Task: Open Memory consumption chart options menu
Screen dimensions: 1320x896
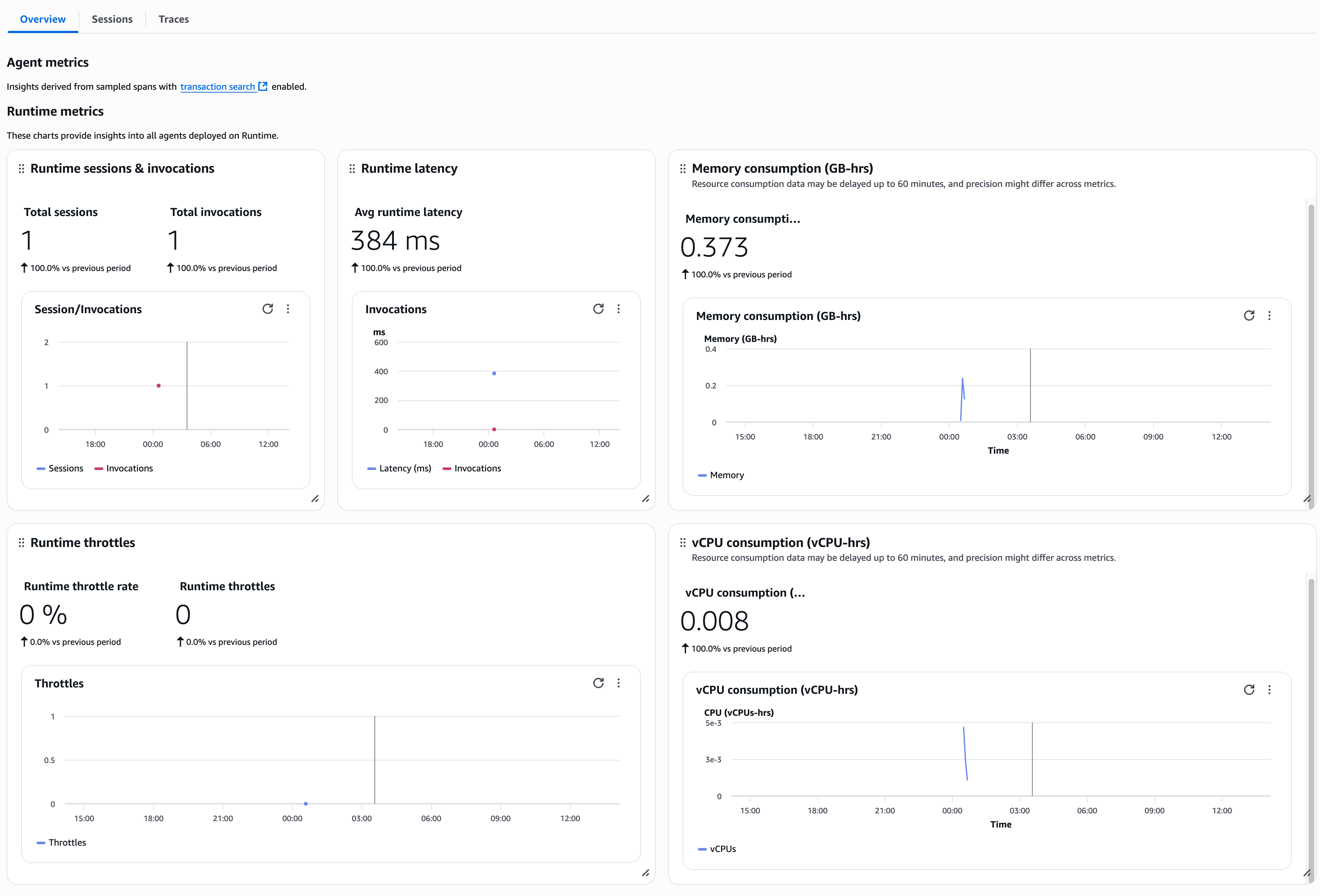Action: 1270,316
